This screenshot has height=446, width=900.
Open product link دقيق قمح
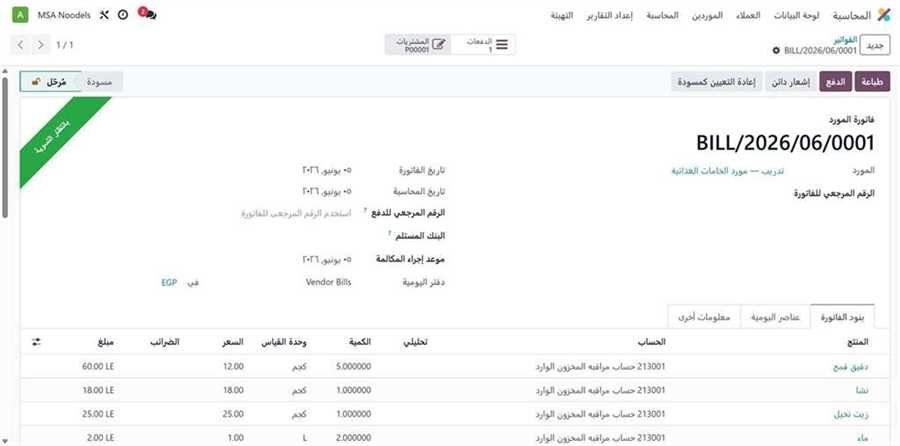pyautogui.click(x=851, y=366)
